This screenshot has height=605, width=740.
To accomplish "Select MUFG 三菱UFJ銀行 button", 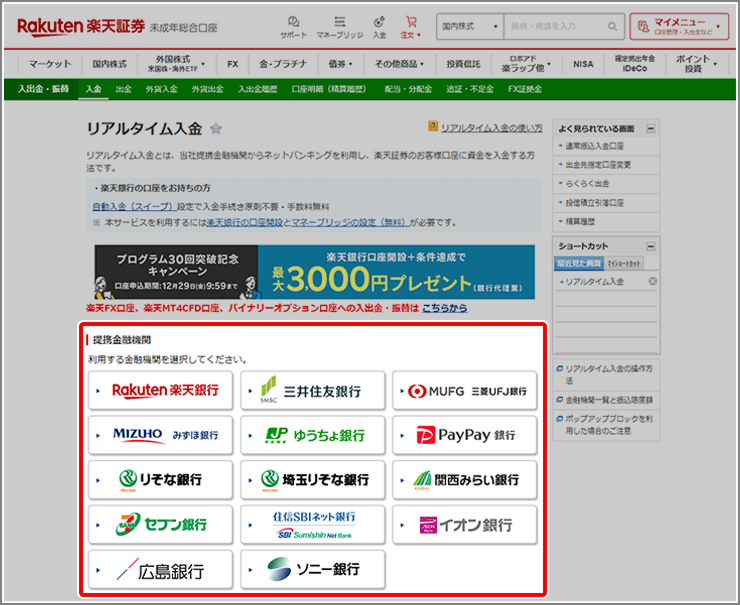I will (464, 390).
